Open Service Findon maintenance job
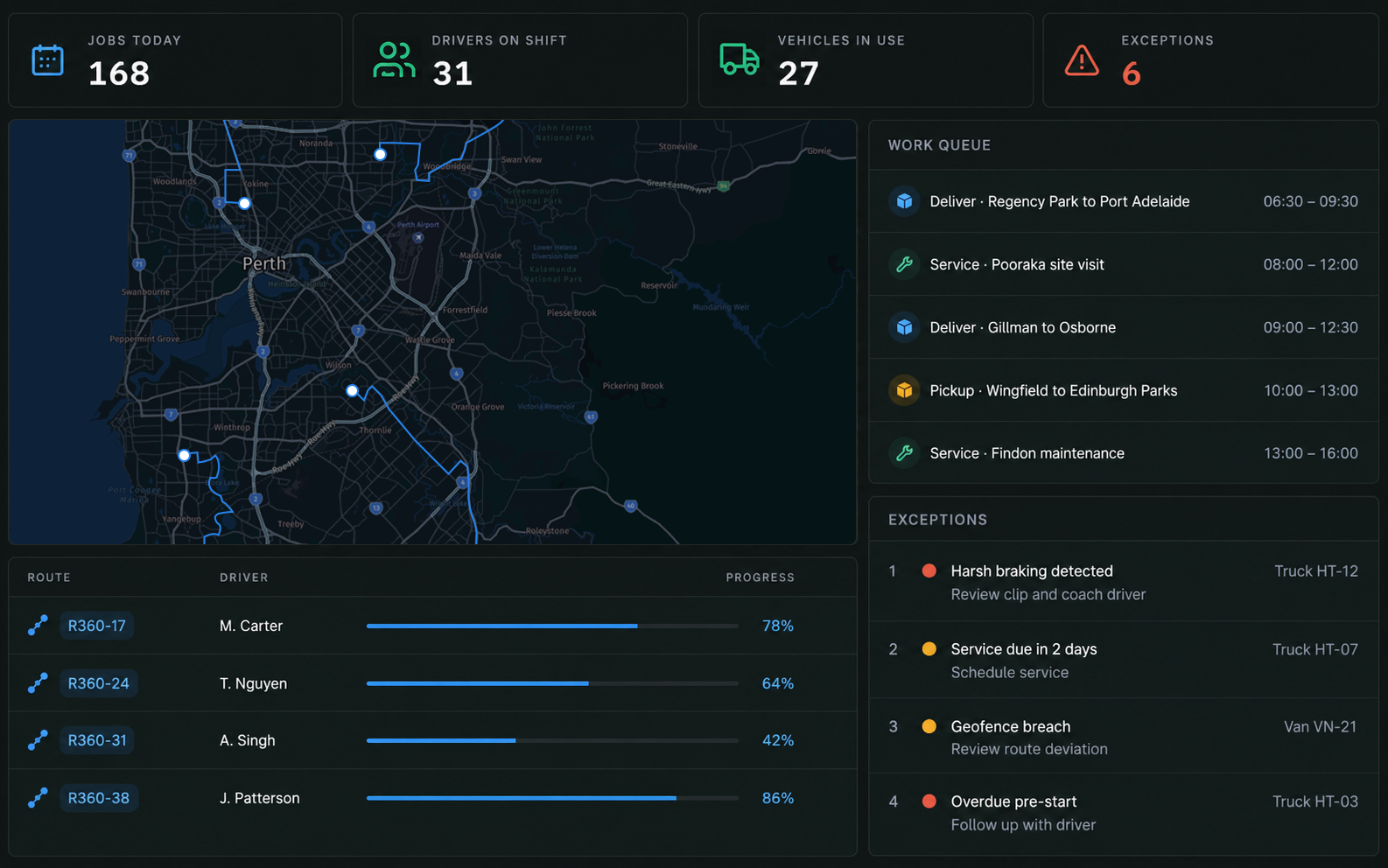Screen dimensions: 1388x868 pyautogui.click(x=1124, y=453)
